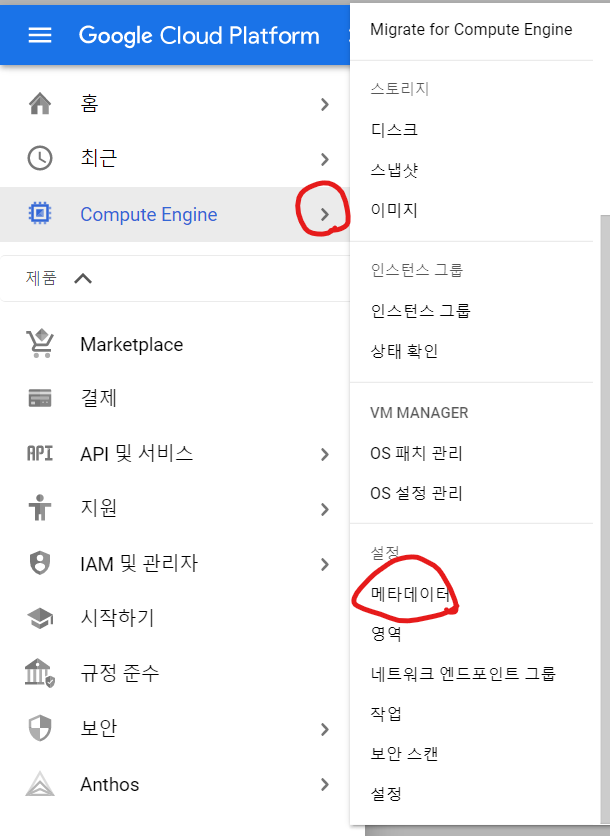
Task: Click the Marketplace shopping cart icon
Action: [x=40, y=344]
